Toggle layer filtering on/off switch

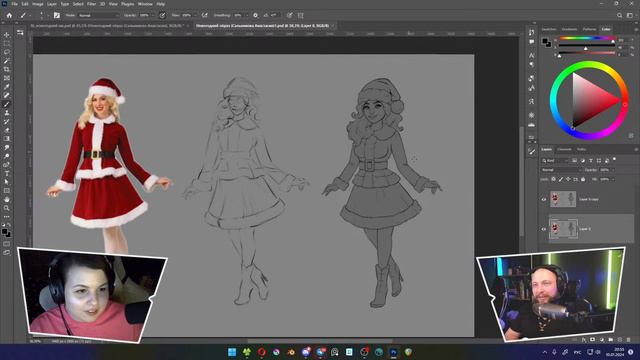[x=614, y=160]
